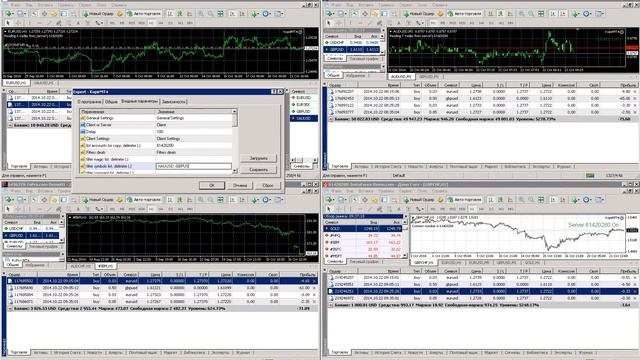Tile windows icon in the #IBM chart window
Viewport: 640px width, 360px height.
(220, 200)
